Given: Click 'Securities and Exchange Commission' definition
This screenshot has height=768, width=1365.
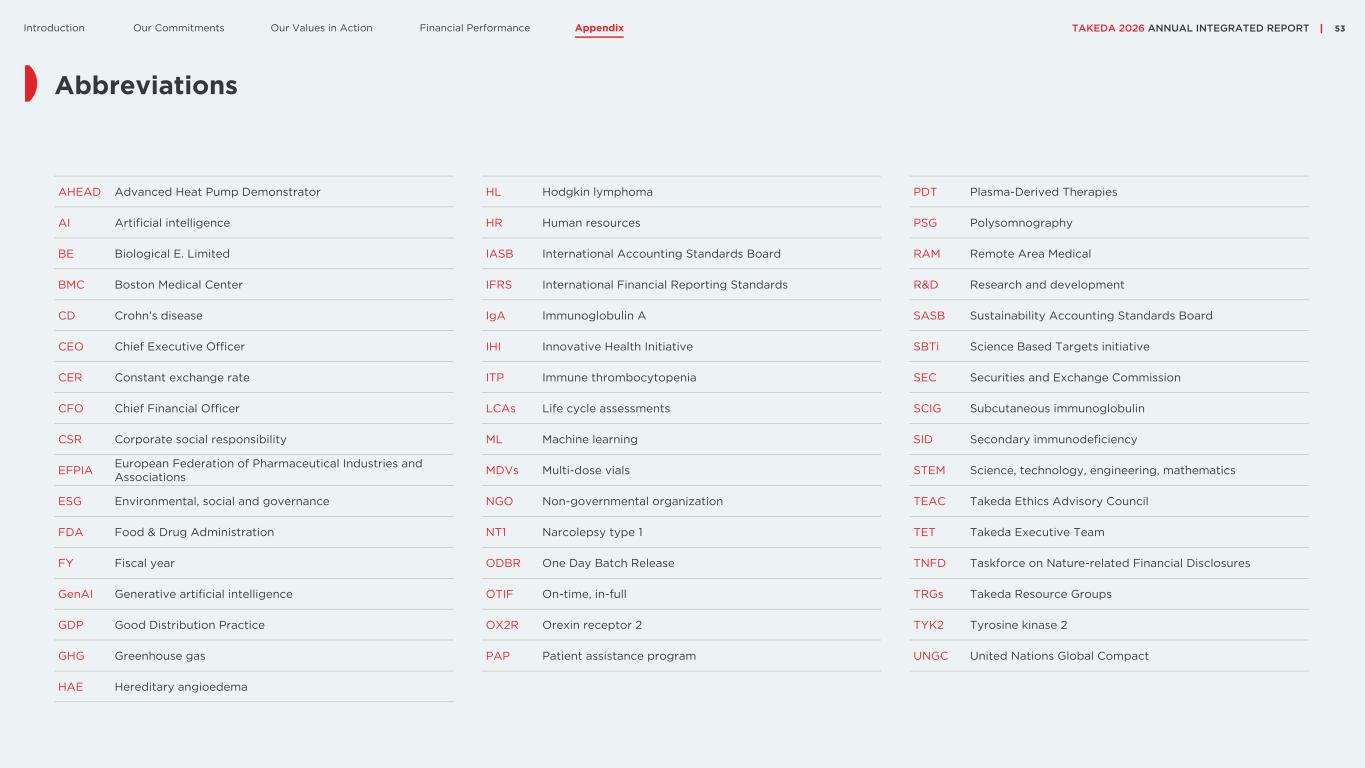Looking at the screenshot, I should click(x=1075, y=378).
